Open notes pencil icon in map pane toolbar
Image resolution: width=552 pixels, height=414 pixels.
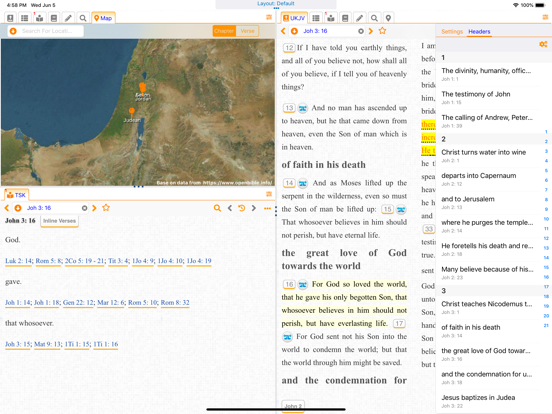[68, 18]
